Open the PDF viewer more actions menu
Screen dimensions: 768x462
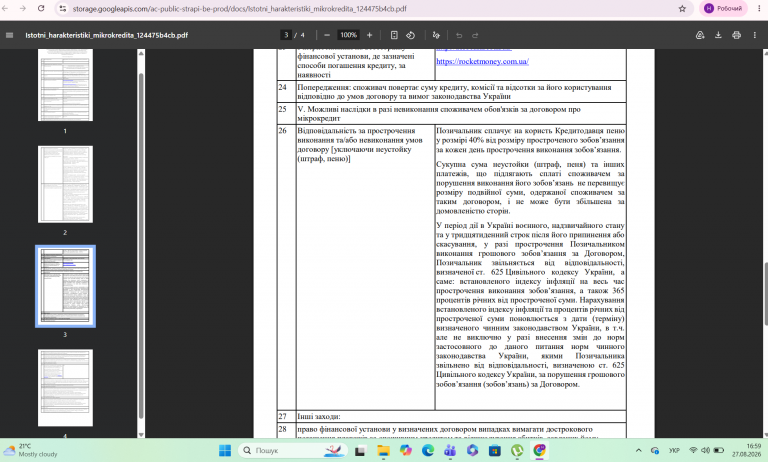tap(755, 35)
